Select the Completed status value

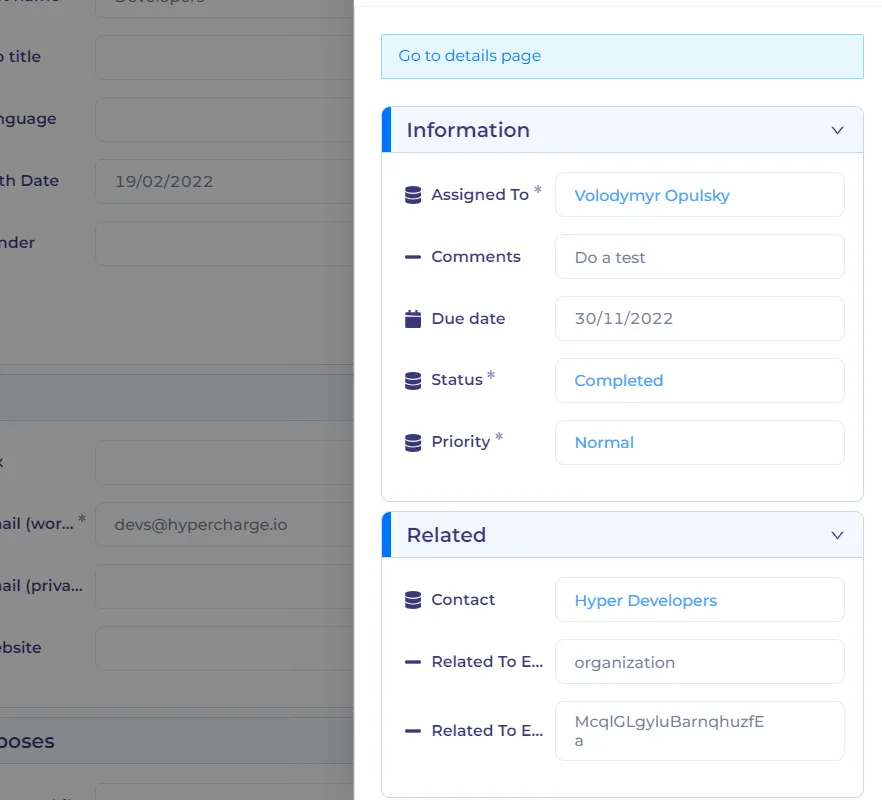(619, 380)
